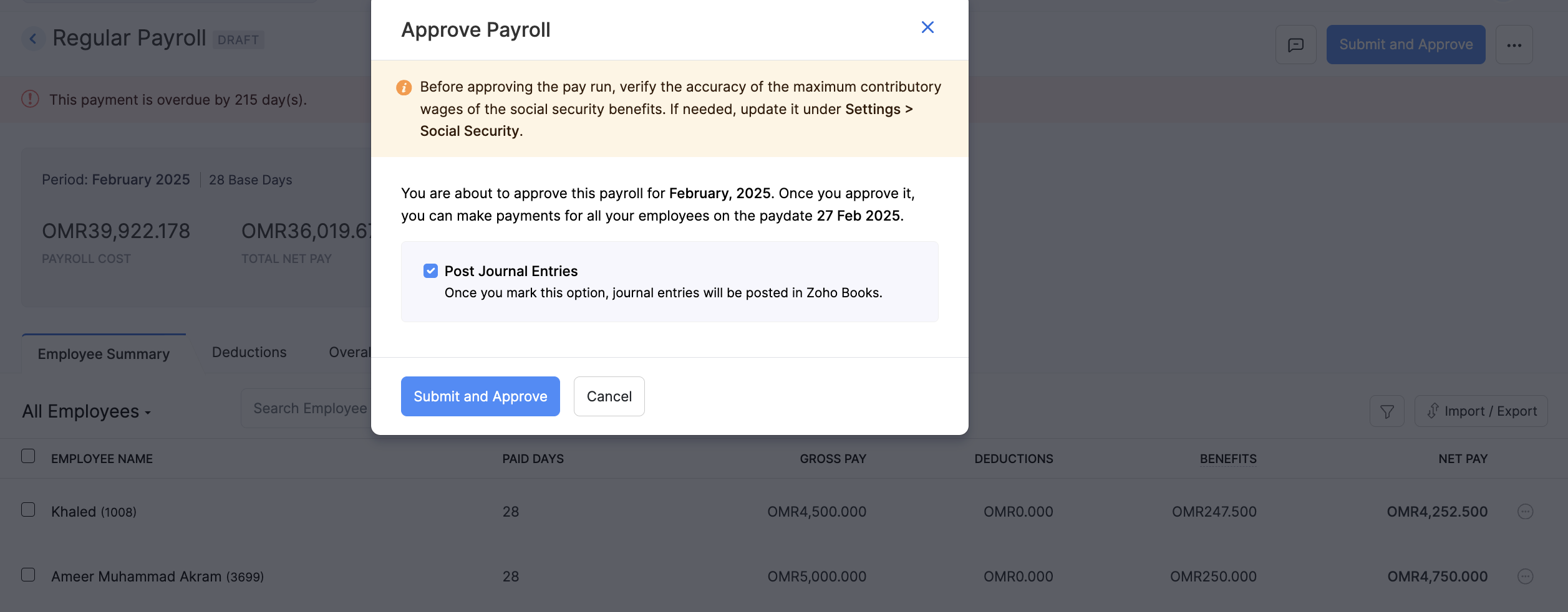Click the top-right Submit and Approve button
Viewport: 1568px width, 612px height.
[x=1405, y=44]
